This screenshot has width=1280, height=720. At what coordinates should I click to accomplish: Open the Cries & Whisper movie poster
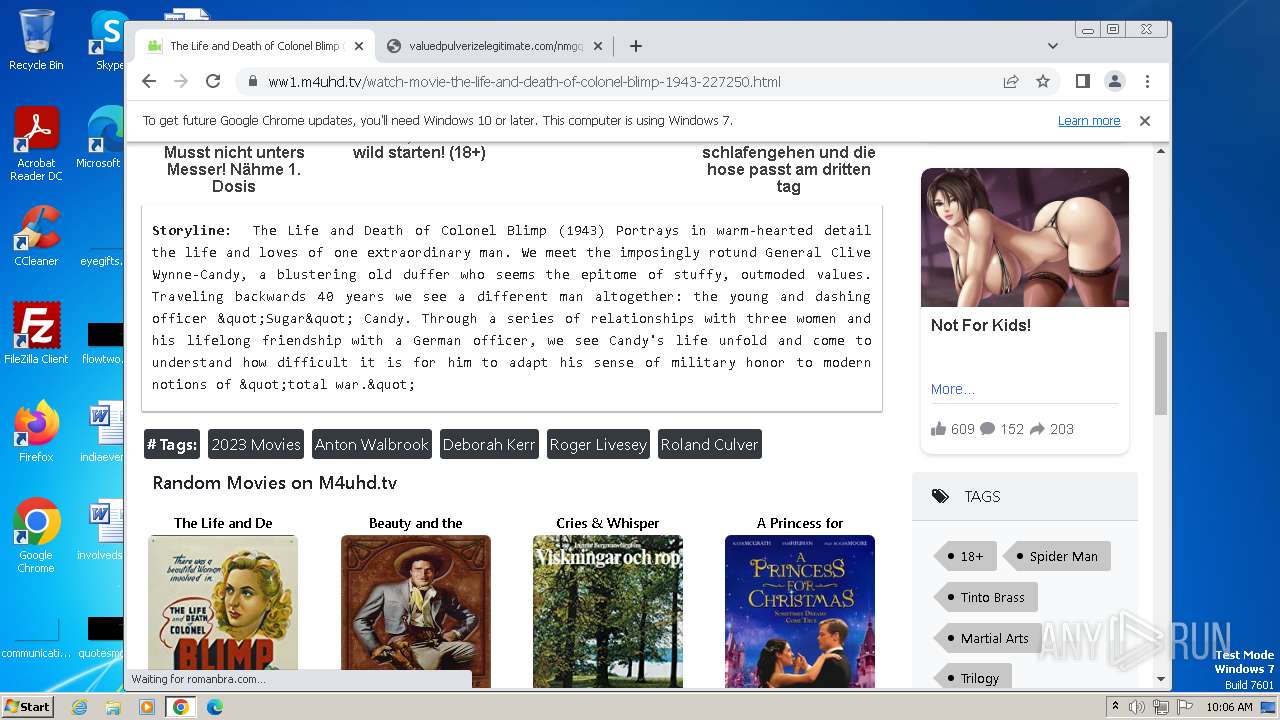point(608,611)
